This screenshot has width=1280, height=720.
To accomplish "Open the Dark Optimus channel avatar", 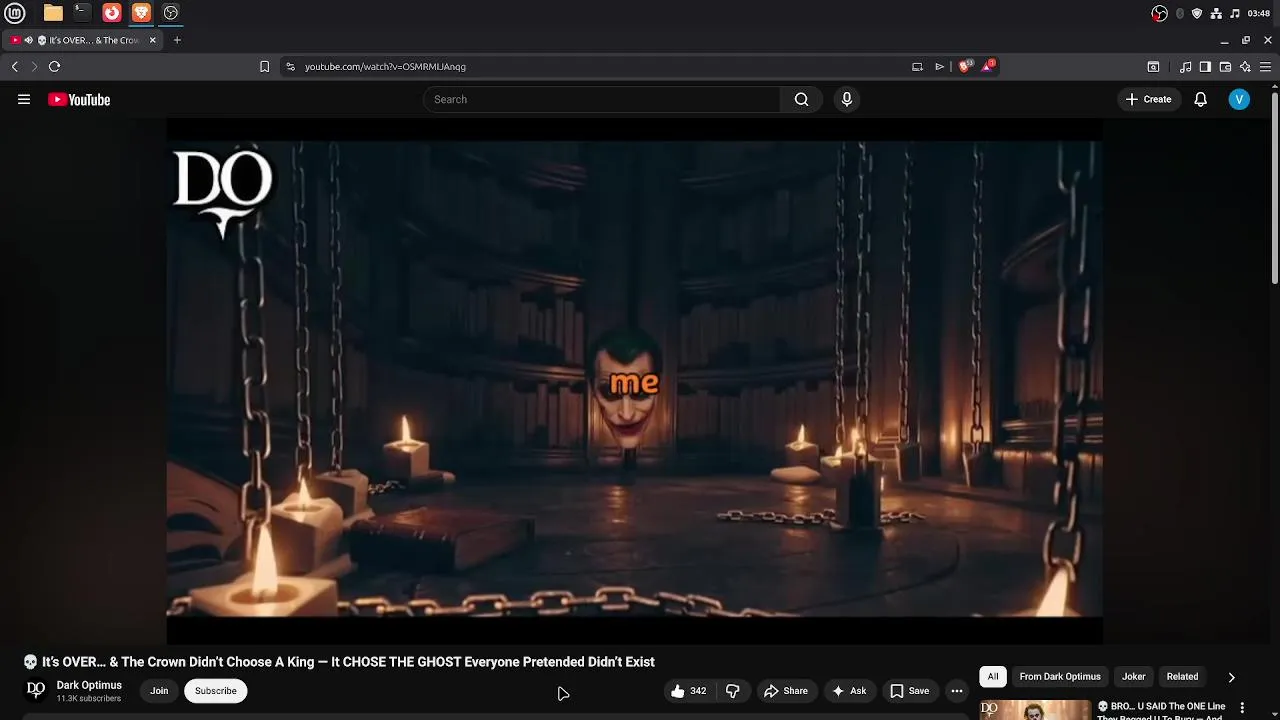I will [x=36, y=690].
